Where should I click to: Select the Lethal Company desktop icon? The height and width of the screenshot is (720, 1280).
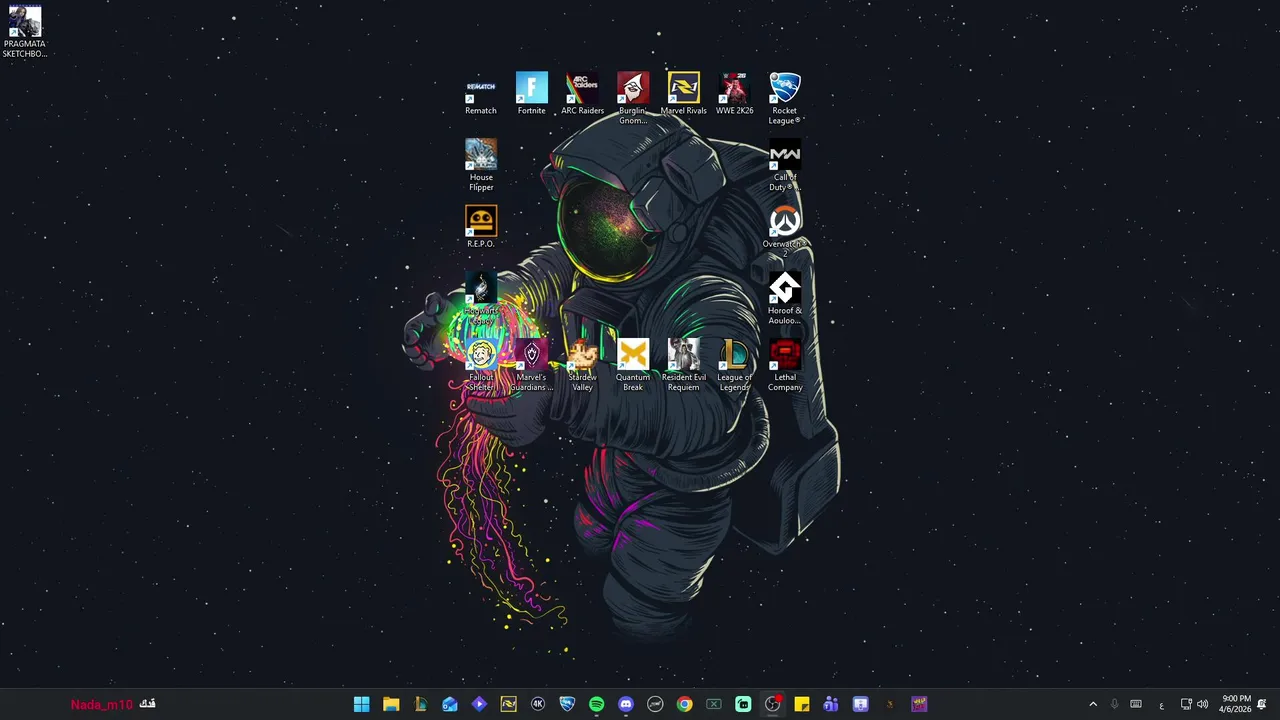(x=785, y=365)
